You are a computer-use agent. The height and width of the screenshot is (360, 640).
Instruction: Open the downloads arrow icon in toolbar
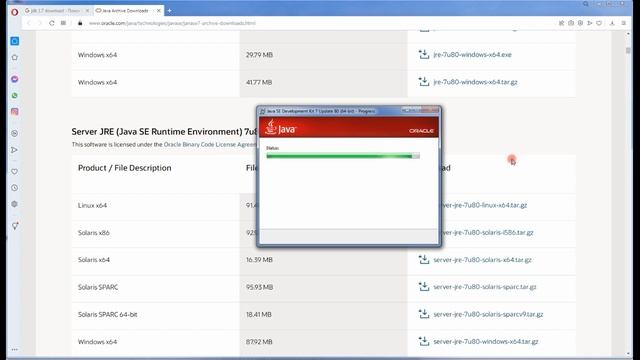click(612, 23)
